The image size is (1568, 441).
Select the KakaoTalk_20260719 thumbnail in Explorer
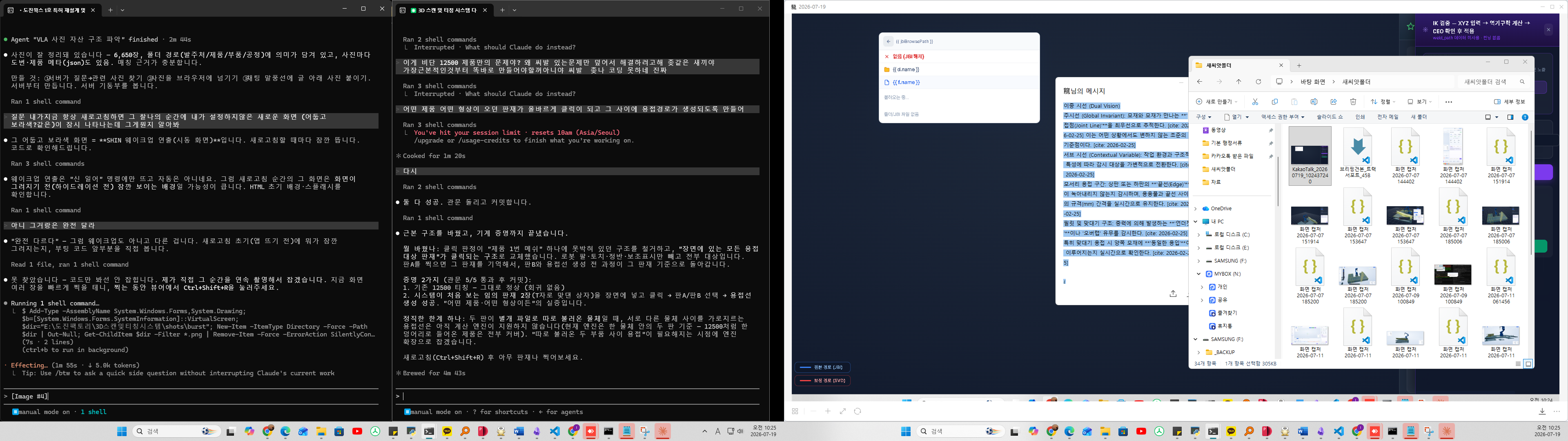point(1310,156)
